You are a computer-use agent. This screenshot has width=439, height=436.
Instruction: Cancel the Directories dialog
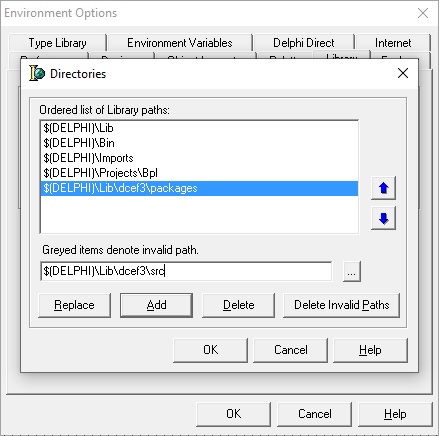(x=290, y=350)
